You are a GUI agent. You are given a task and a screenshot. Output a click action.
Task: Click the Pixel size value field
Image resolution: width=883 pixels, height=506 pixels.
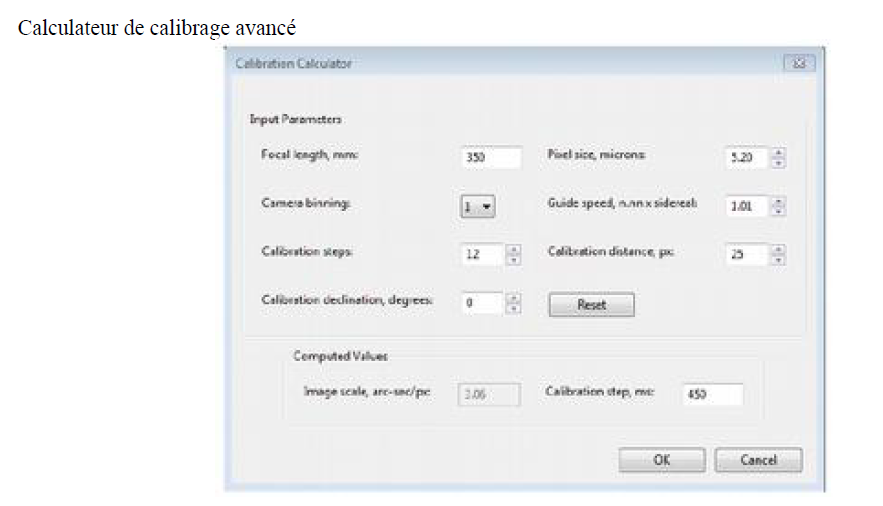click(746, 157)
